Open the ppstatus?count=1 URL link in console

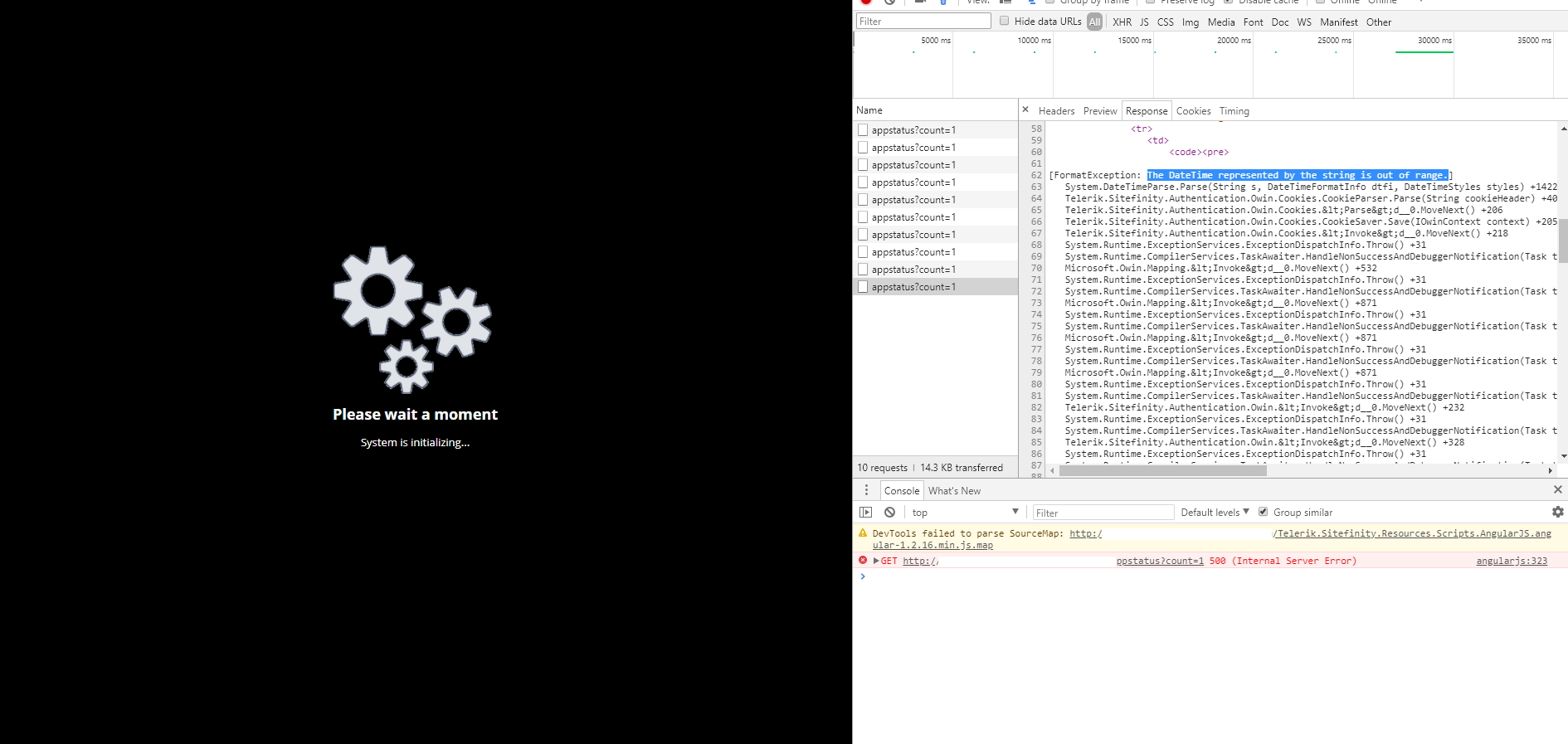1160,561
